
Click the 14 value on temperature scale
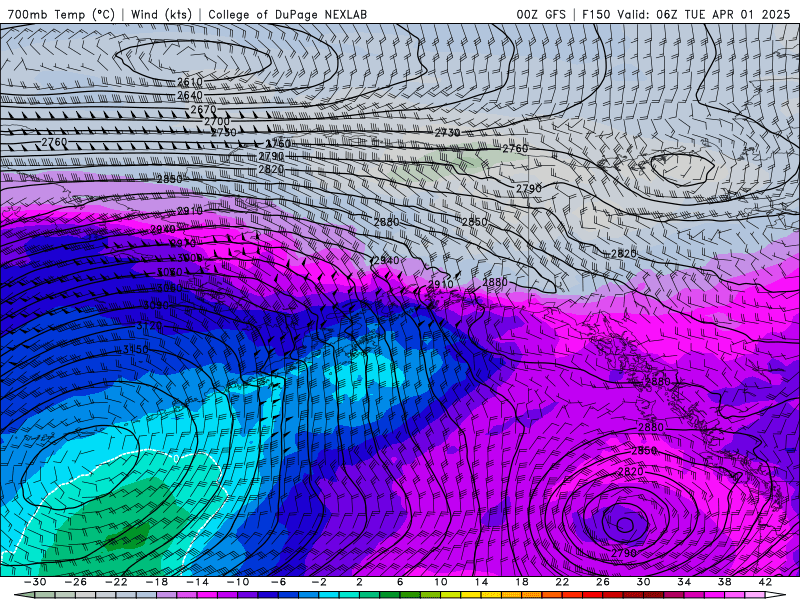481,582
